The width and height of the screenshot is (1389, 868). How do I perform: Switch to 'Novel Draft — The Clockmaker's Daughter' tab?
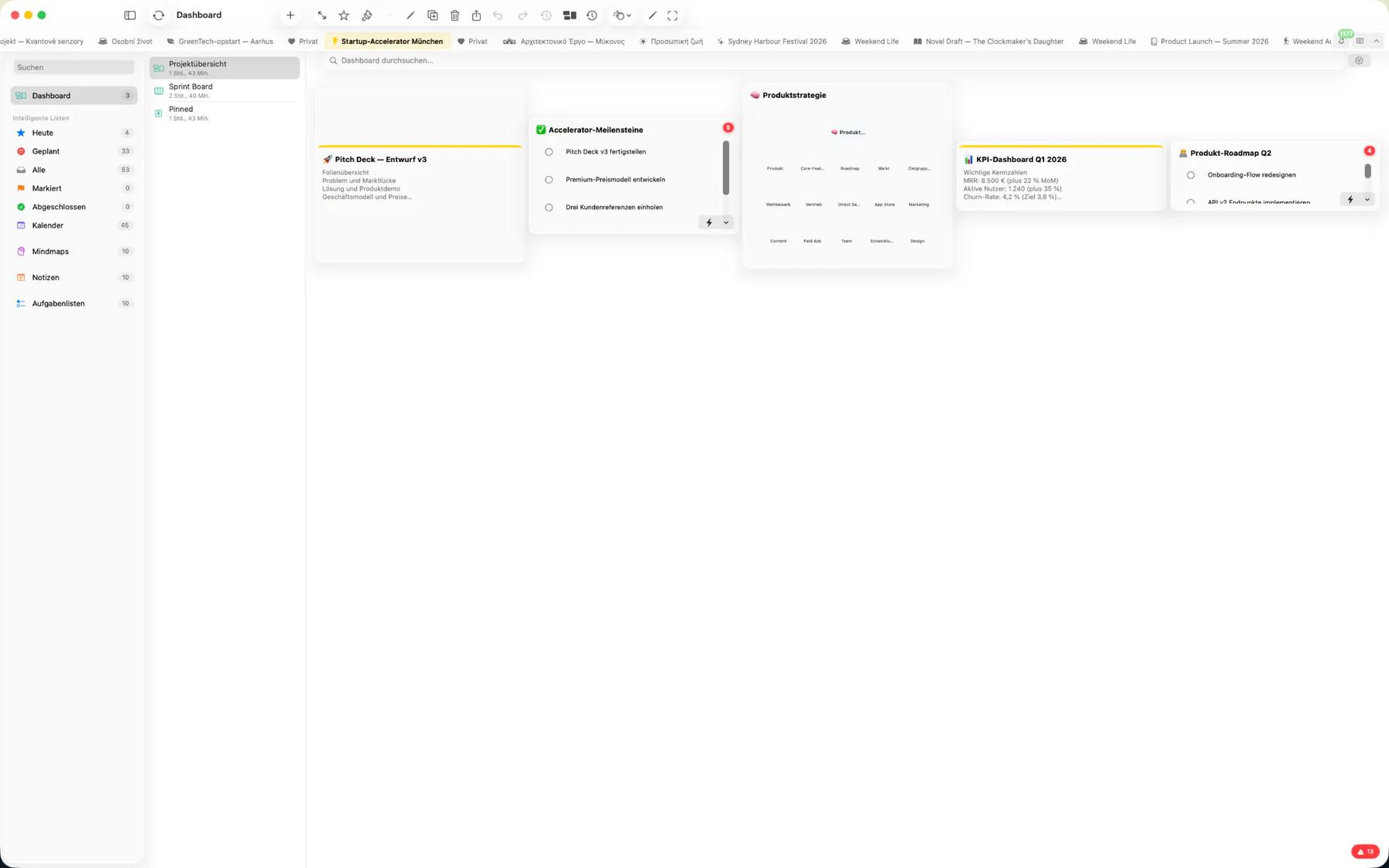coord(989,41)
